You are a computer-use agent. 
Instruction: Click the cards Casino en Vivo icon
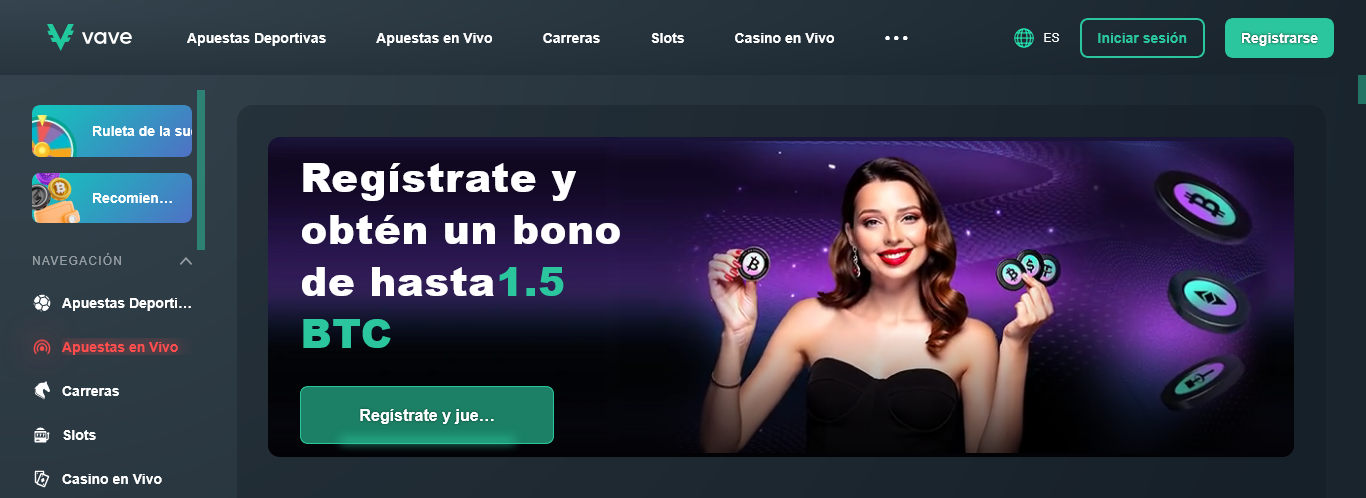point(41,479)
